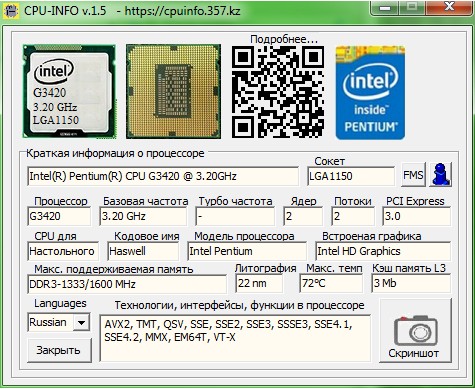Click the max temperature field 72°C
475x389 pixels.
[331, 284]
